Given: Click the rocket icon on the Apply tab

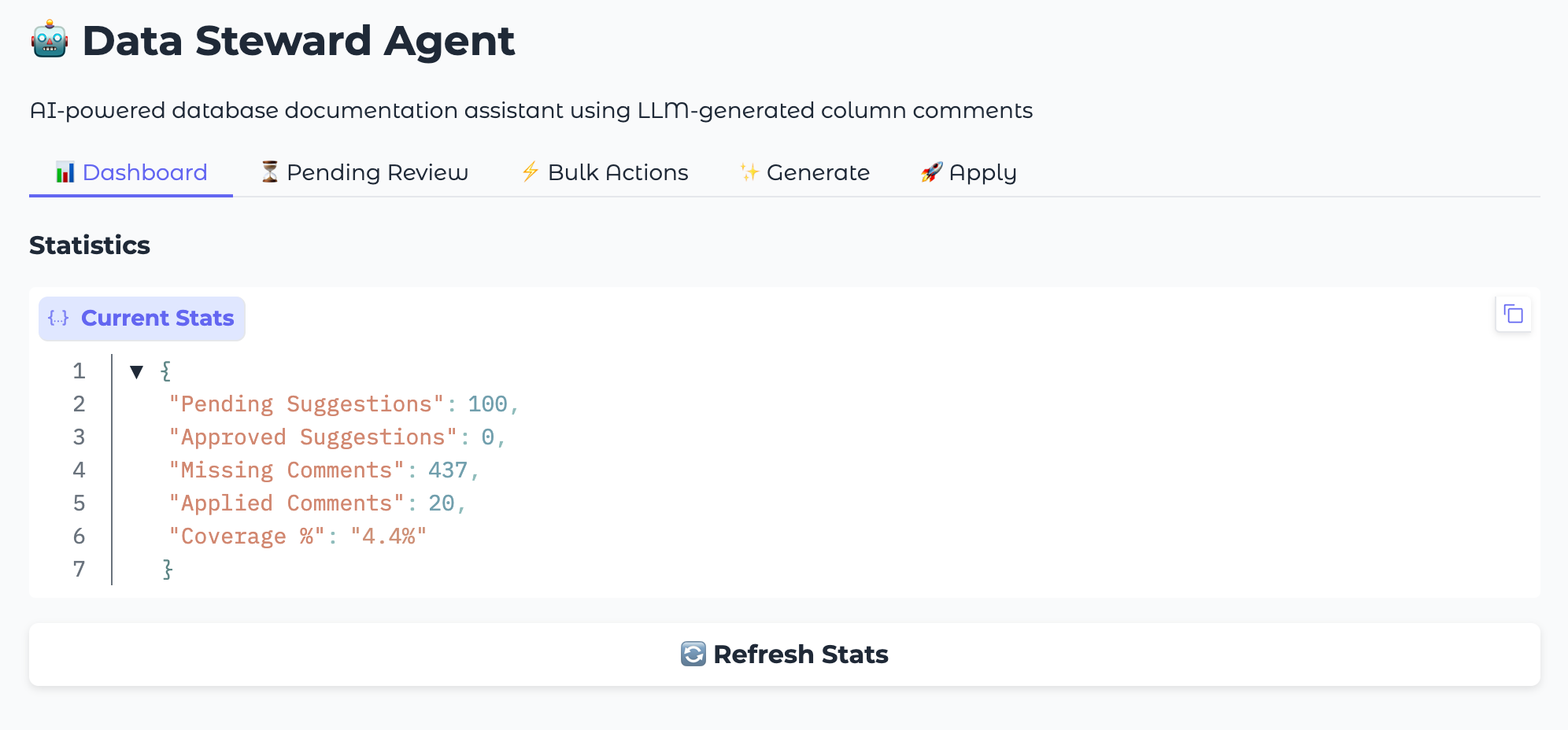Looking at the screenshot, I should pos(932,172).
